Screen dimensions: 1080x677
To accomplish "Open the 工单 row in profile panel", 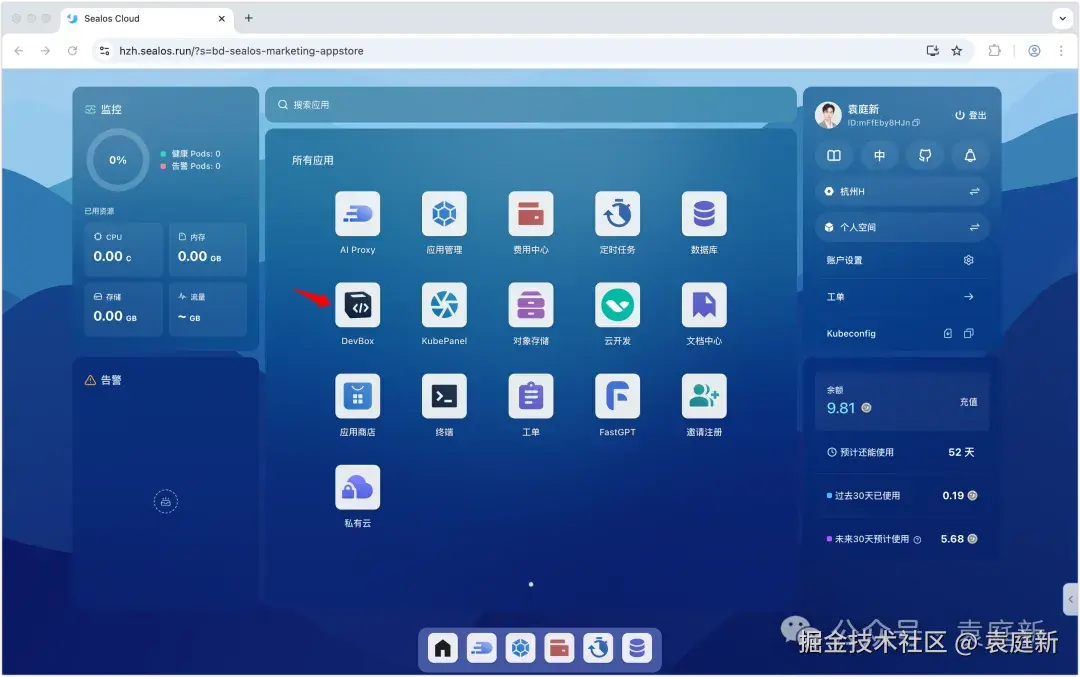I will 902,297.
